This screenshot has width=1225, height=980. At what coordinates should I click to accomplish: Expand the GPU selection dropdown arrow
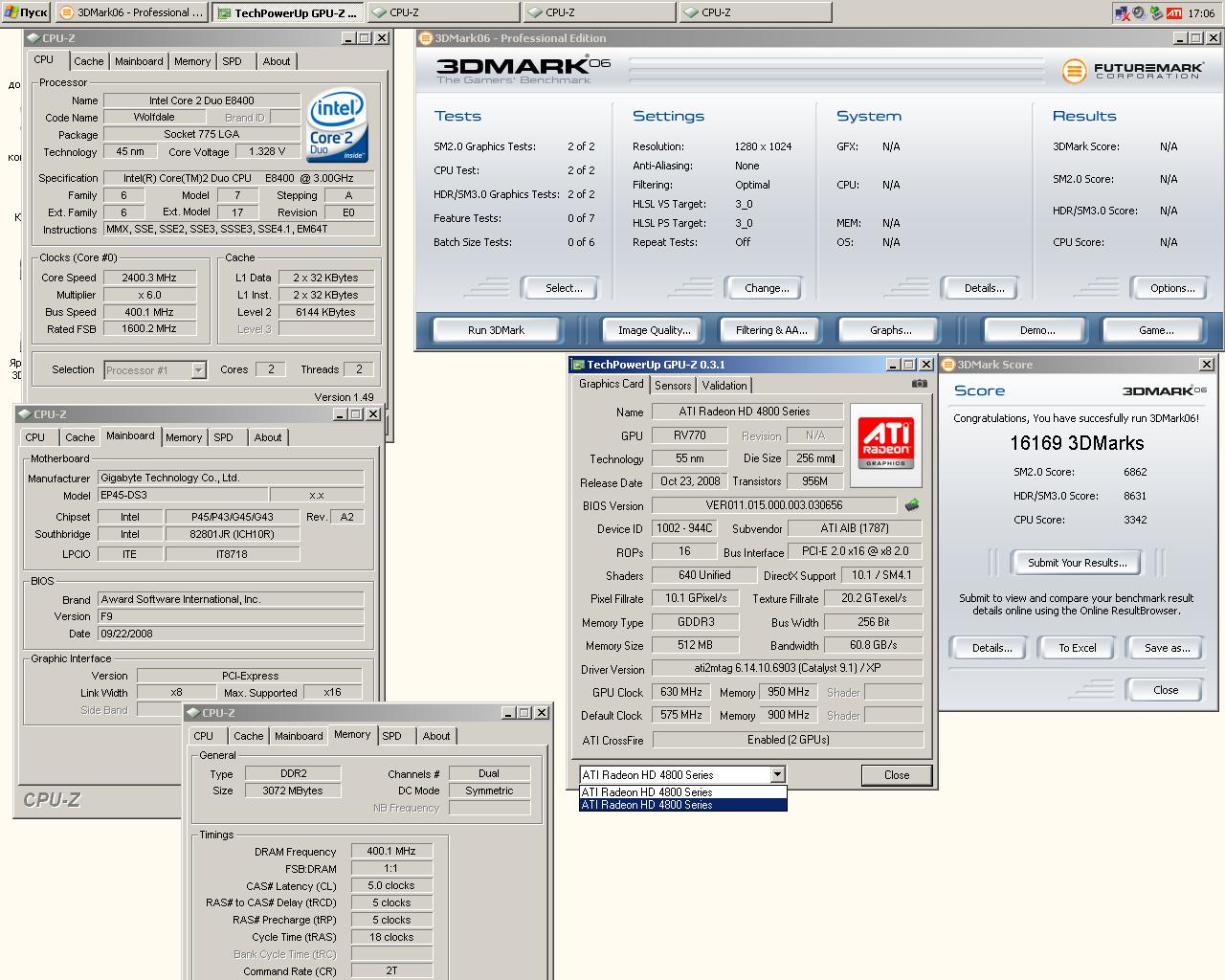pyautogui.click(x=777, y=775)
